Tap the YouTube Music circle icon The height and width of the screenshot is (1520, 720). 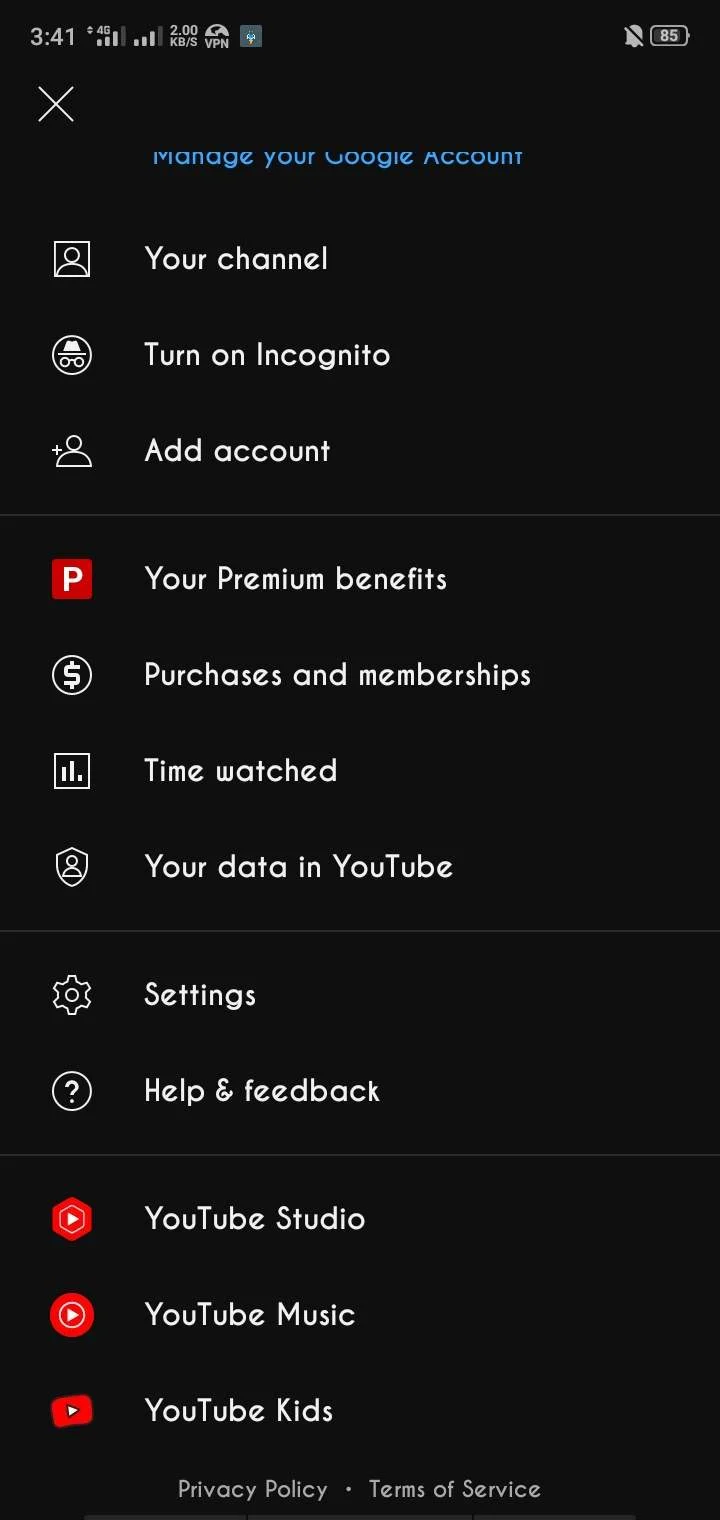pos(72,1315)
